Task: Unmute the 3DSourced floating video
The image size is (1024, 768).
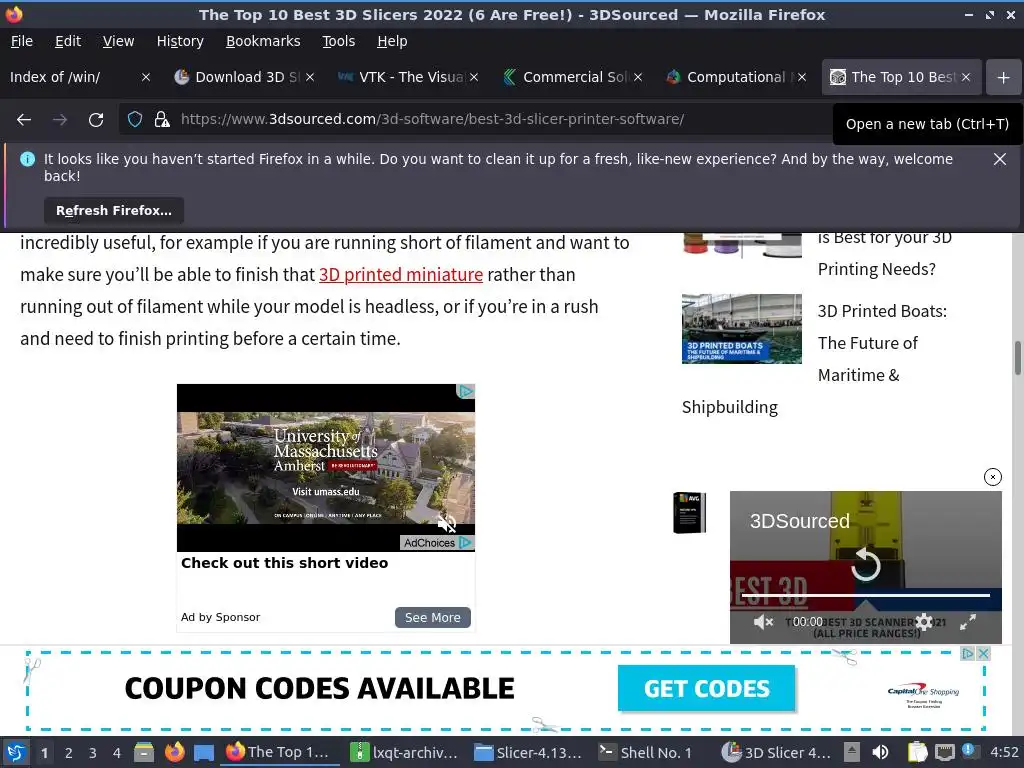Action: pos(763,622)
